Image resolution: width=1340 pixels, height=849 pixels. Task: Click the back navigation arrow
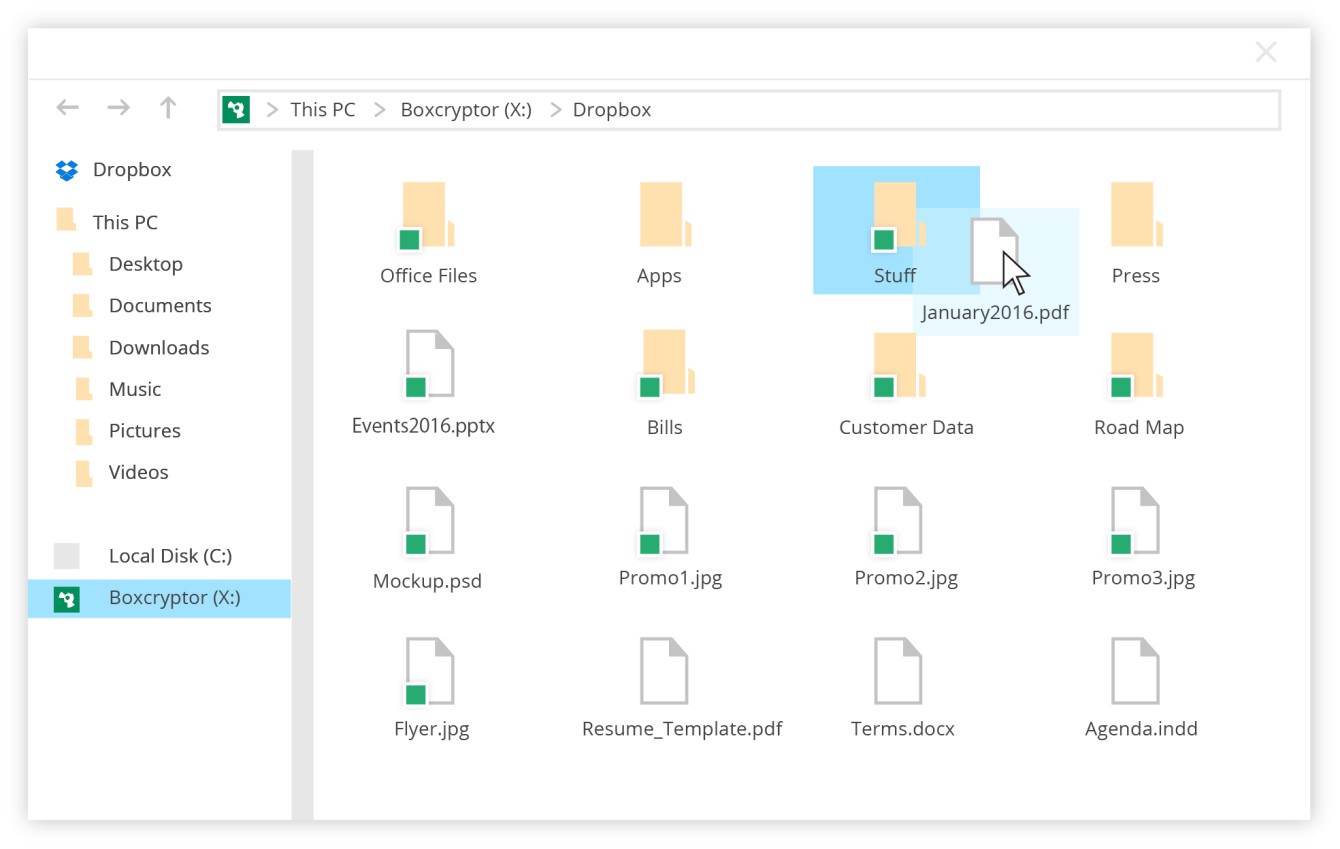click(x=67, y=108)
